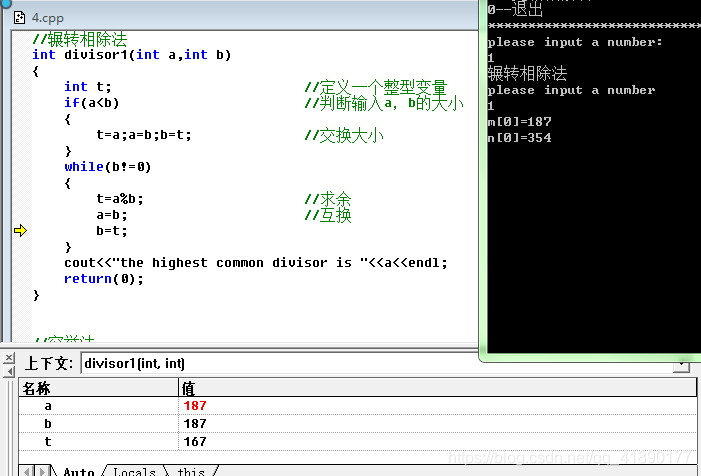Click the line 'b=t;' in the code

coord(112,231)
